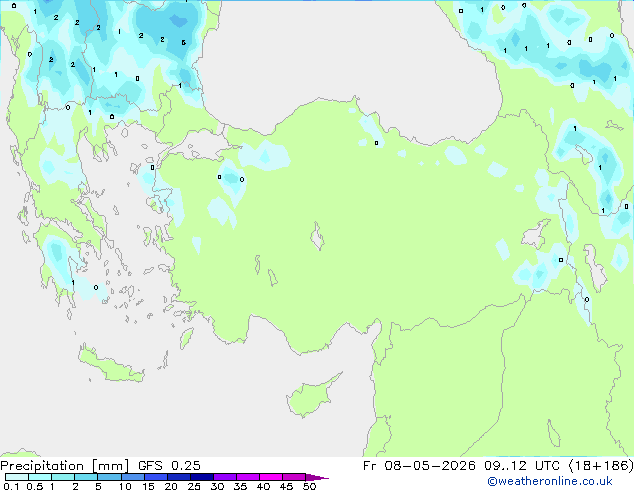The image size is (634, 490).
Task: Open the weatheronline.co.uk link
Action: point(550,481)
